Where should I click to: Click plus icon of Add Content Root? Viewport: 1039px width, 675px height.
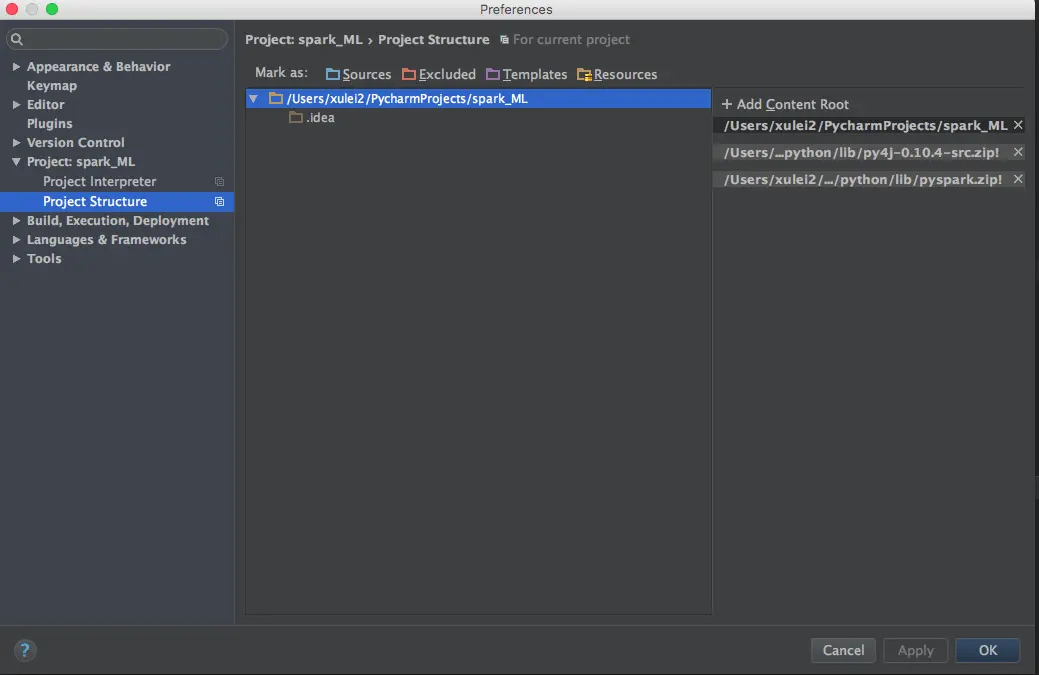tap(727, 104)
